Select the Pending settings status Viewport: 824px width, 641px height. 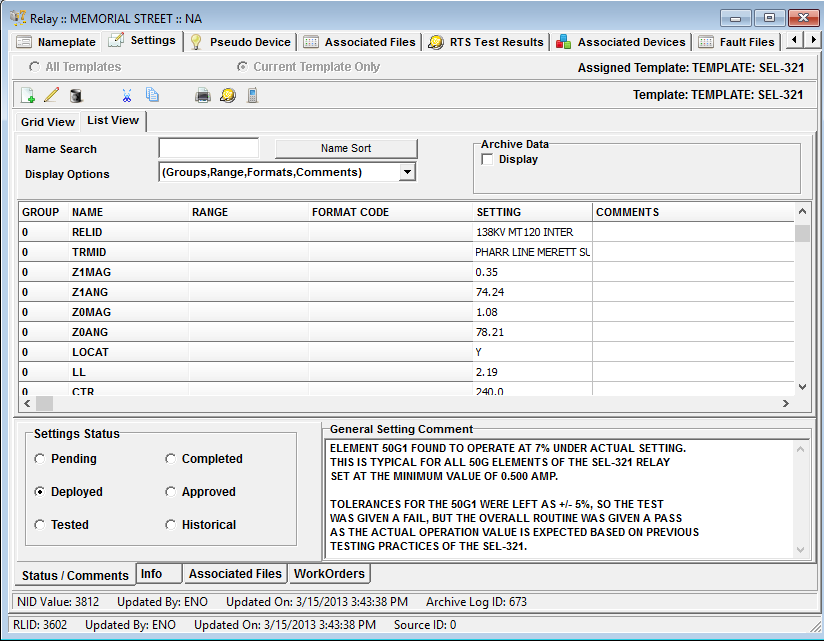[x=40, y=459]
